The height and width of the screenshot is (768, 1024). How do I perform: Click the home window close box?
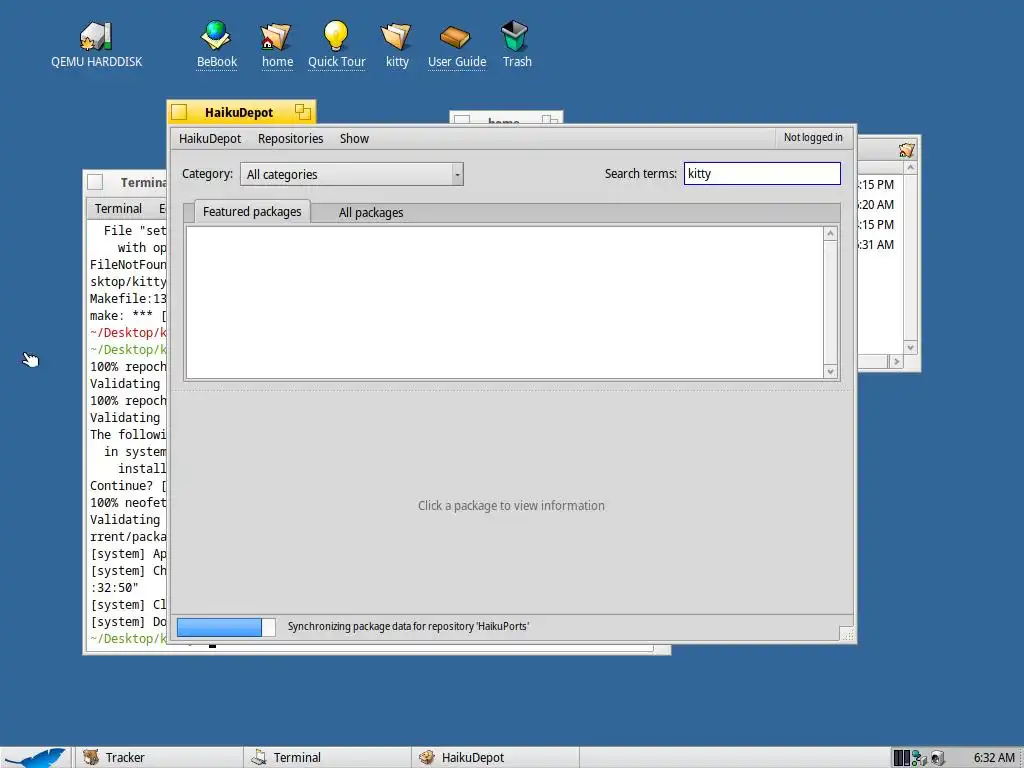[462, 120]
